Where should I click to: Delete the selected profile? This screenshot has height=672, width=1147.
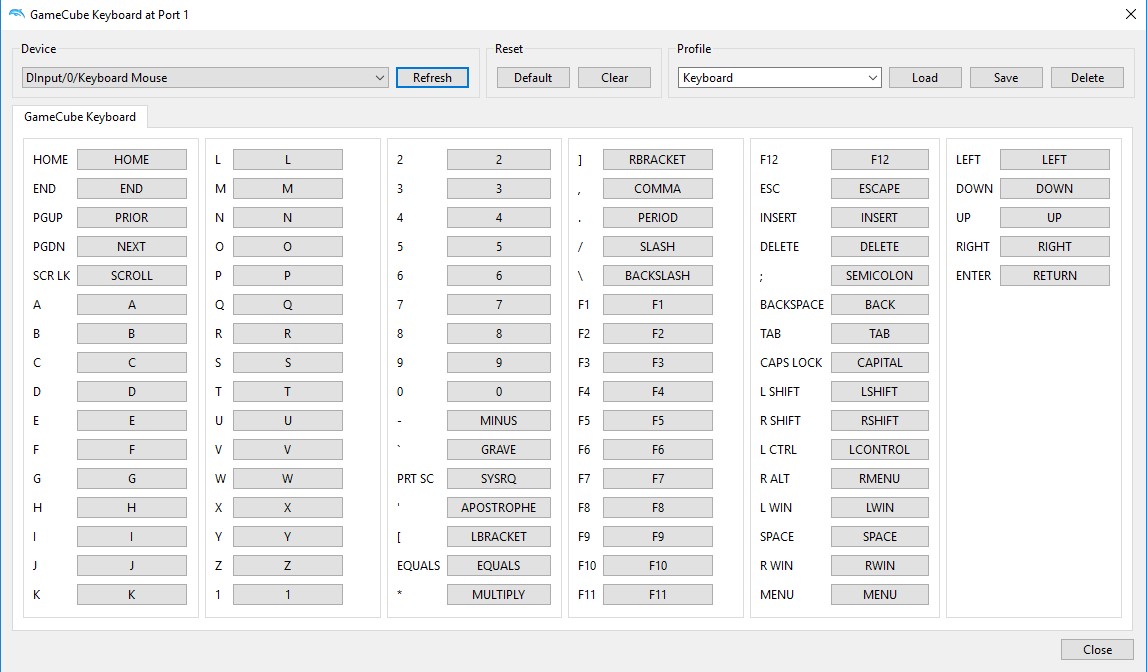click(x=1087, y=78)
